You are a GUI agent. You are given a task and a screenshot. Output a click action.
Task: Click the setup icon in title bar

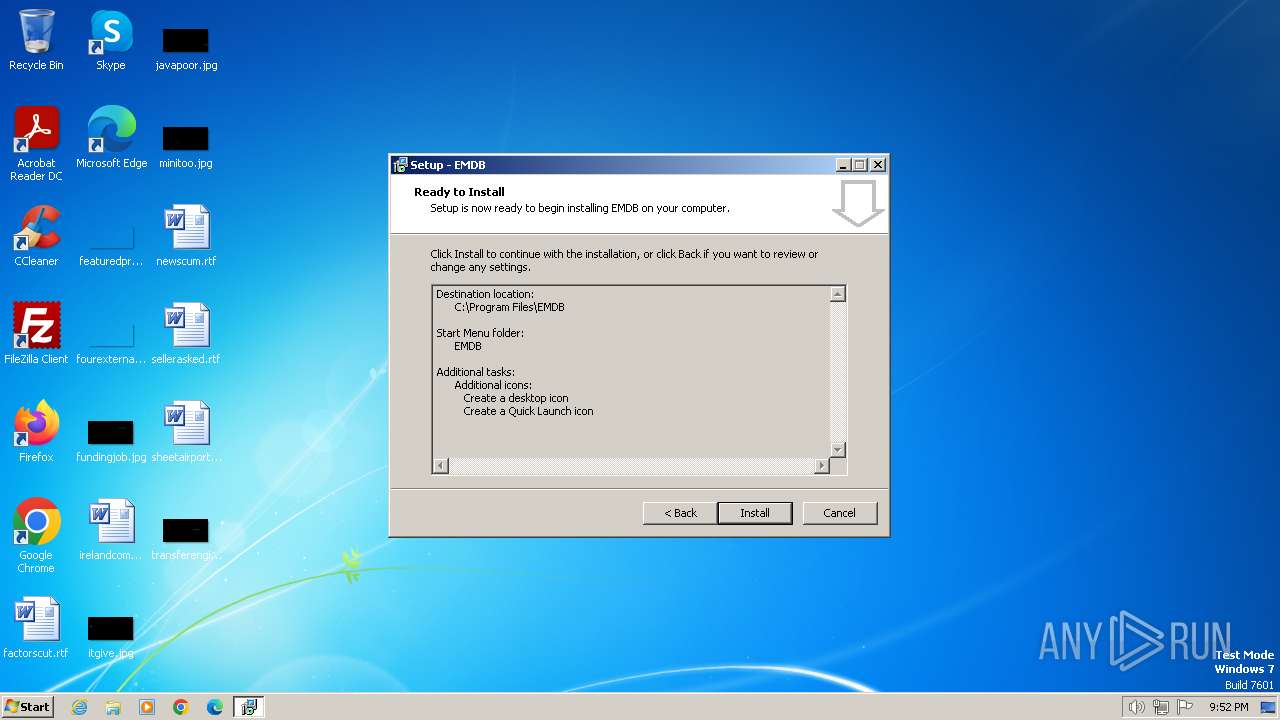[400, 165]
